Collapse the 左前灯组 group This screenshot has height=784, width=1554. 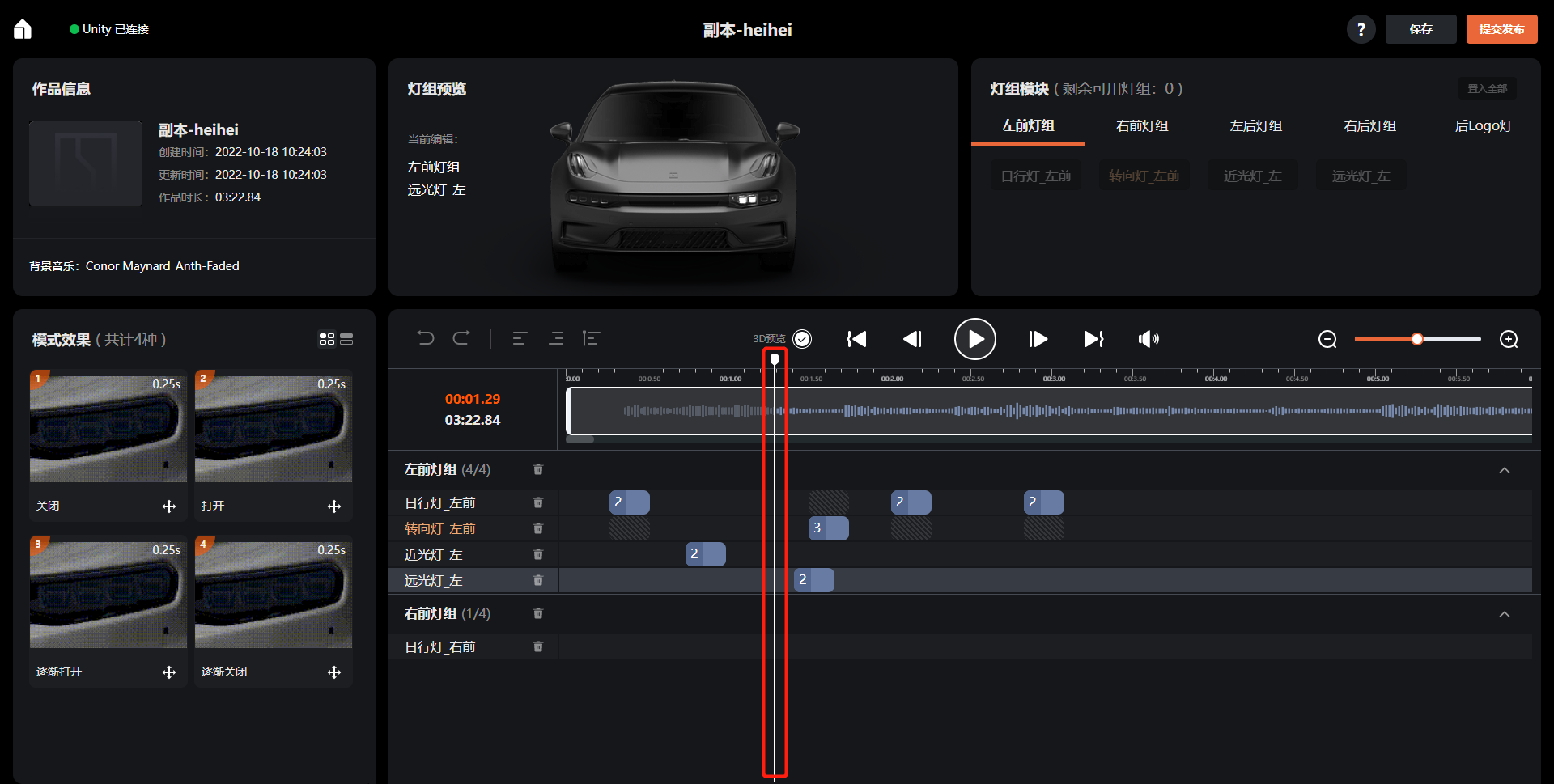1505,470
